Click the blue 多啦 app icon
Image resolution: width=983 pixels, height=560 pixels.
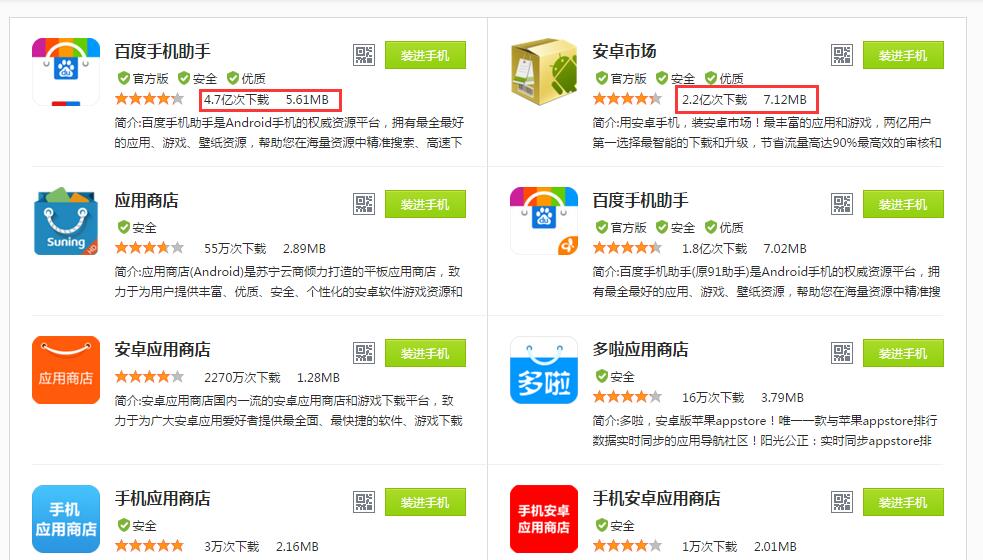[x=544, y=370]
